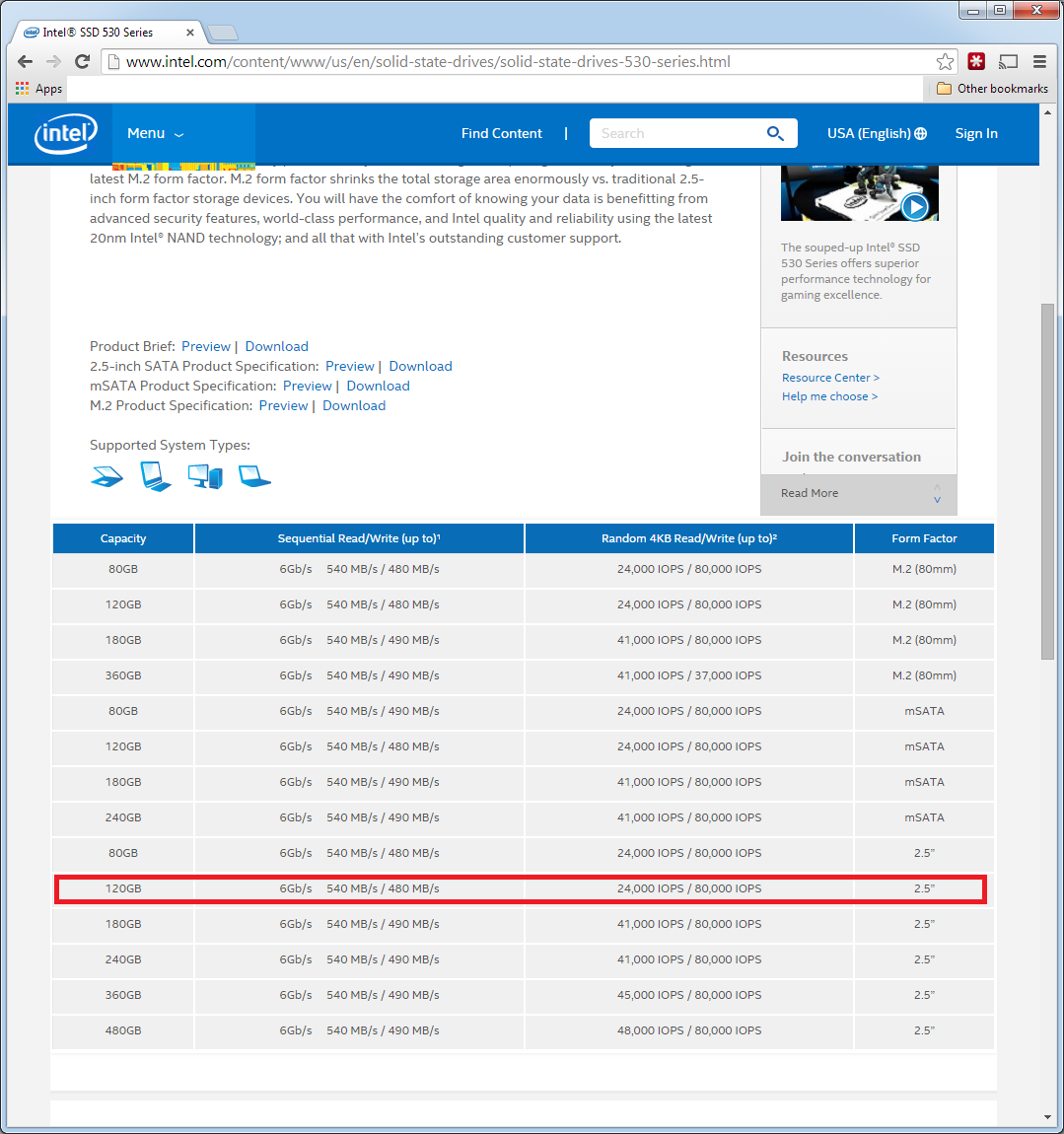Click the Sequential Read/Write column header

pos(359,538)
